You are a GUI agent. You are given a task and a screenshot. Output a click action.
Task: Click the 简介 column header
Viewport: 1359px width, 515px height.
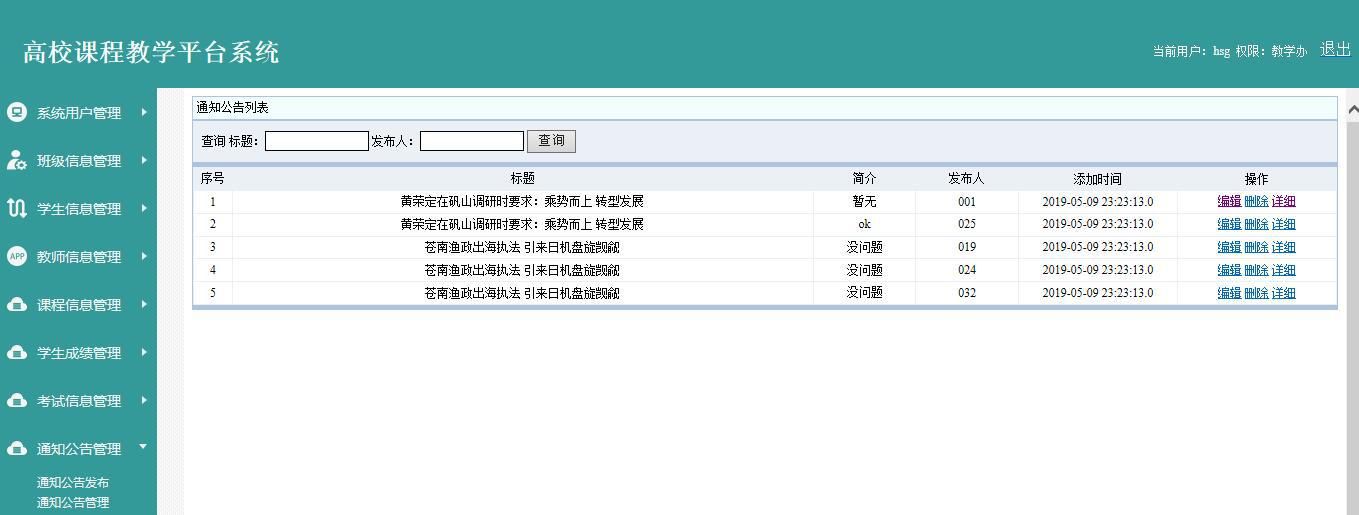click(864, 178)
